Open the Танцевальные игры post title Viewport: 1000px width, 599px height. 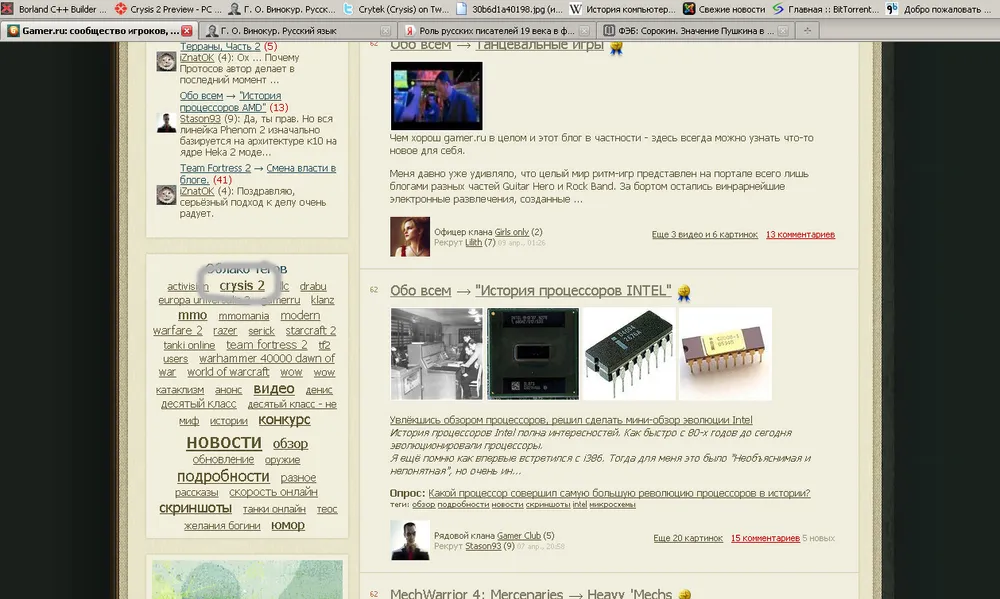[540, 46]
